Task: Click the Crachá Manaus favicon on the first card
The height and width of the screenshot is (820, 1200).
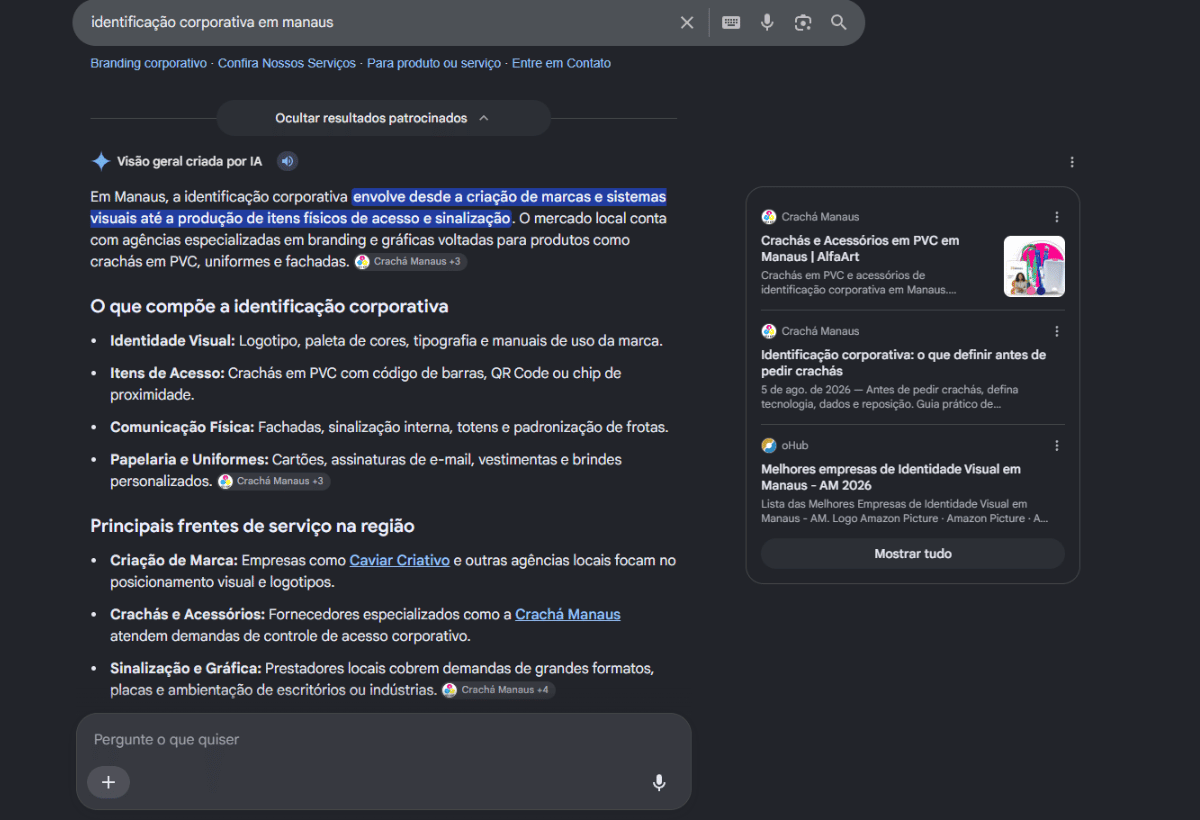Action: click(x=768, y=217)
